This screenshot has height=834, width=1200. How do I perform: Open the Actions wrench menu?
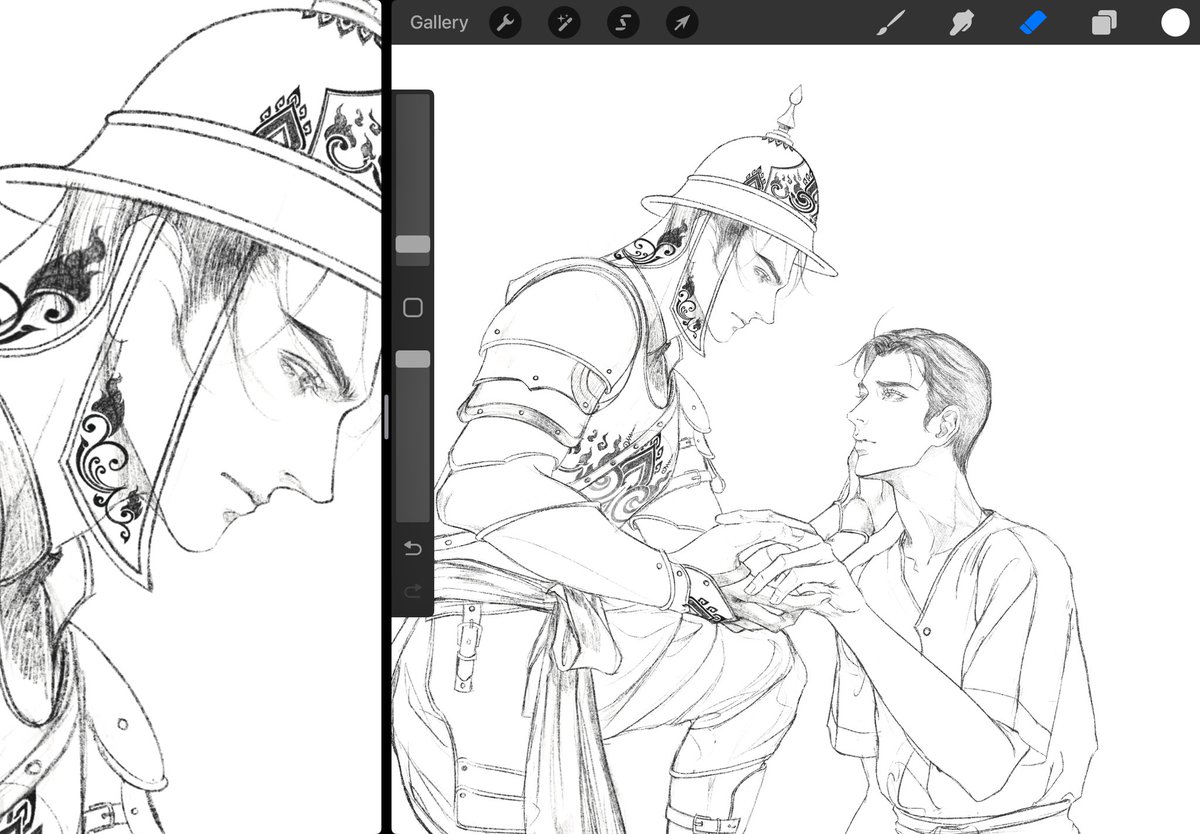(x=505, y=22)
